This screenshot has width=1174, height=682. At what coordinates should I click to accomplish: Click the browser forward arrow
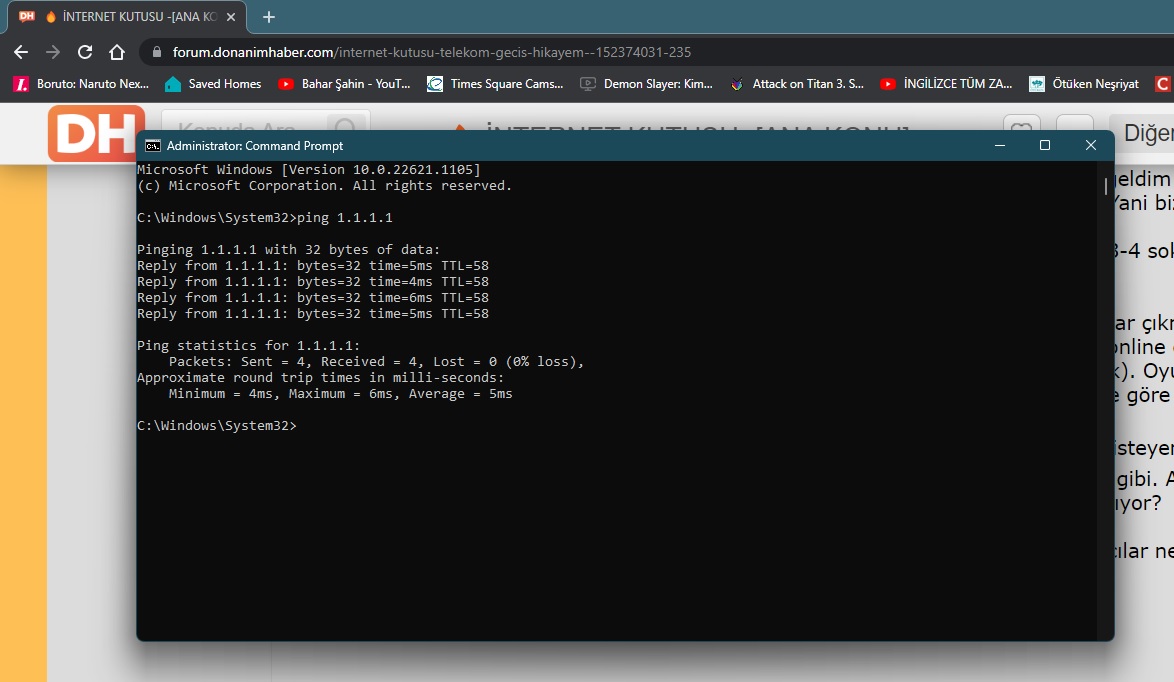pos(52,52)
